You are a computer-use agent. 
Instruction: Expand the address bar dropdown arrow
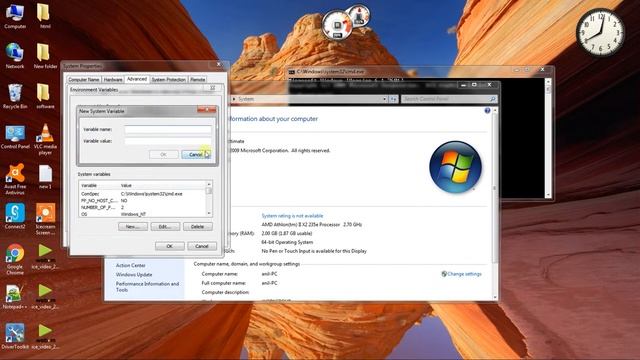click(x=384, y=99)
